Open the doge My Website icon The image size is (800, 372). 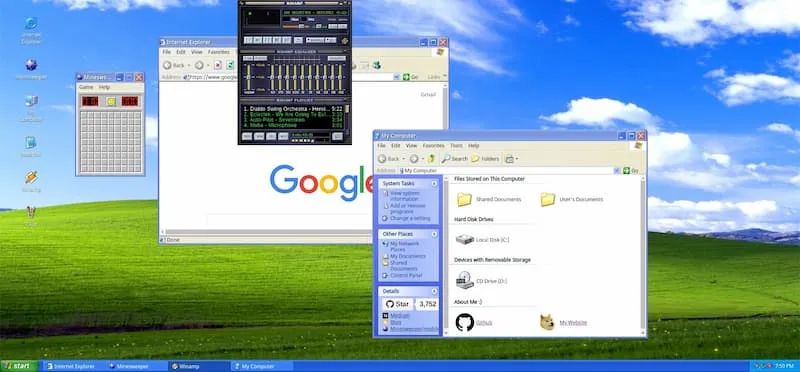click(547, 323)
